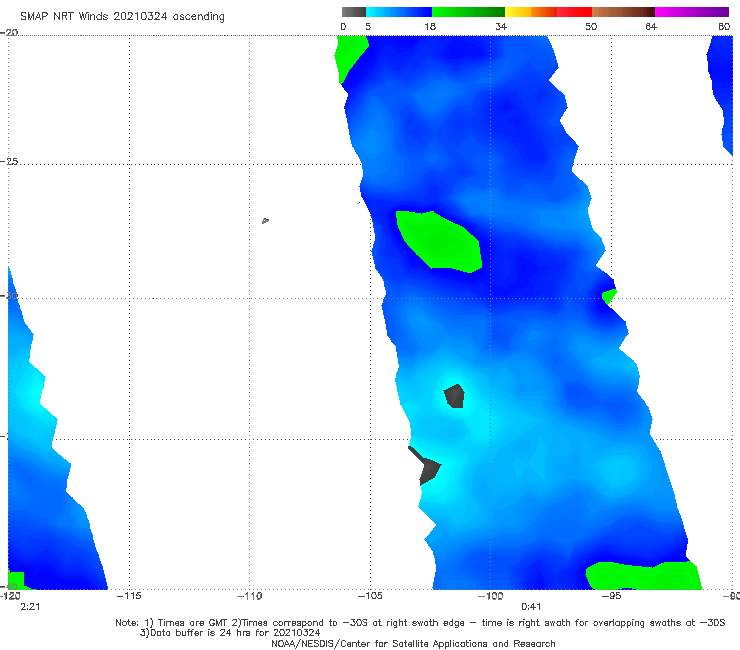Select the magenta segment of the color bar
Screen dimensions: 740x650
[x=692, y=12]
